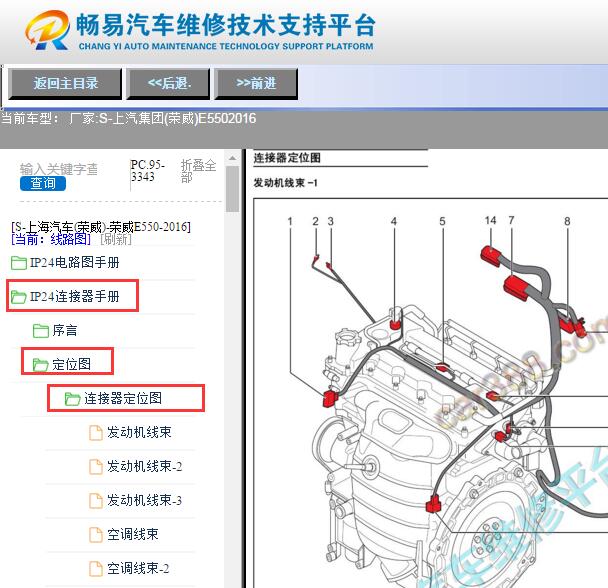Click the 空调线束 page icon
The image size is (608, 588).
click(96, 535)
